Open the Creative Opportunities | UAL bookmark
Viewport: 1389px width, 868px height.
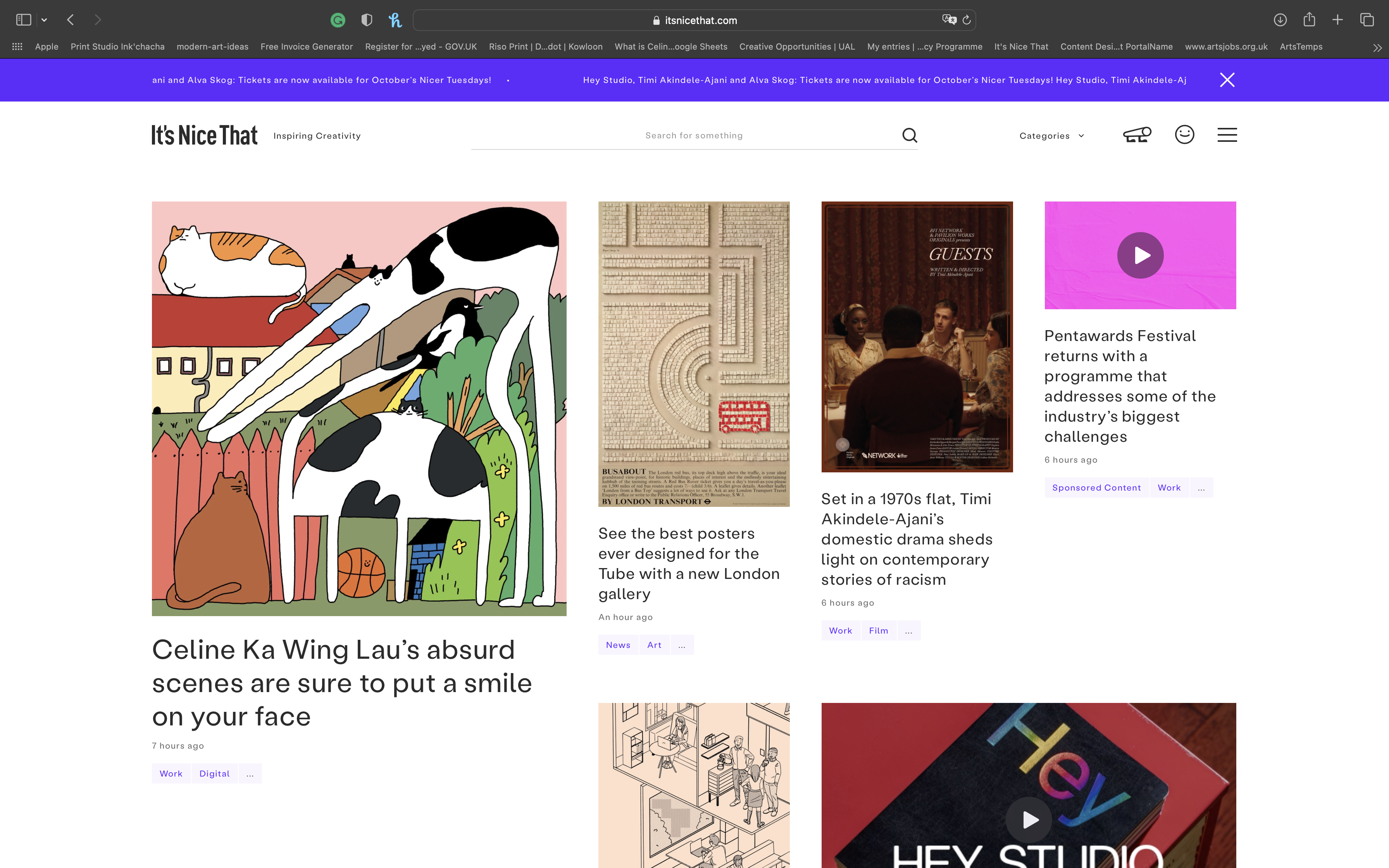797,46
